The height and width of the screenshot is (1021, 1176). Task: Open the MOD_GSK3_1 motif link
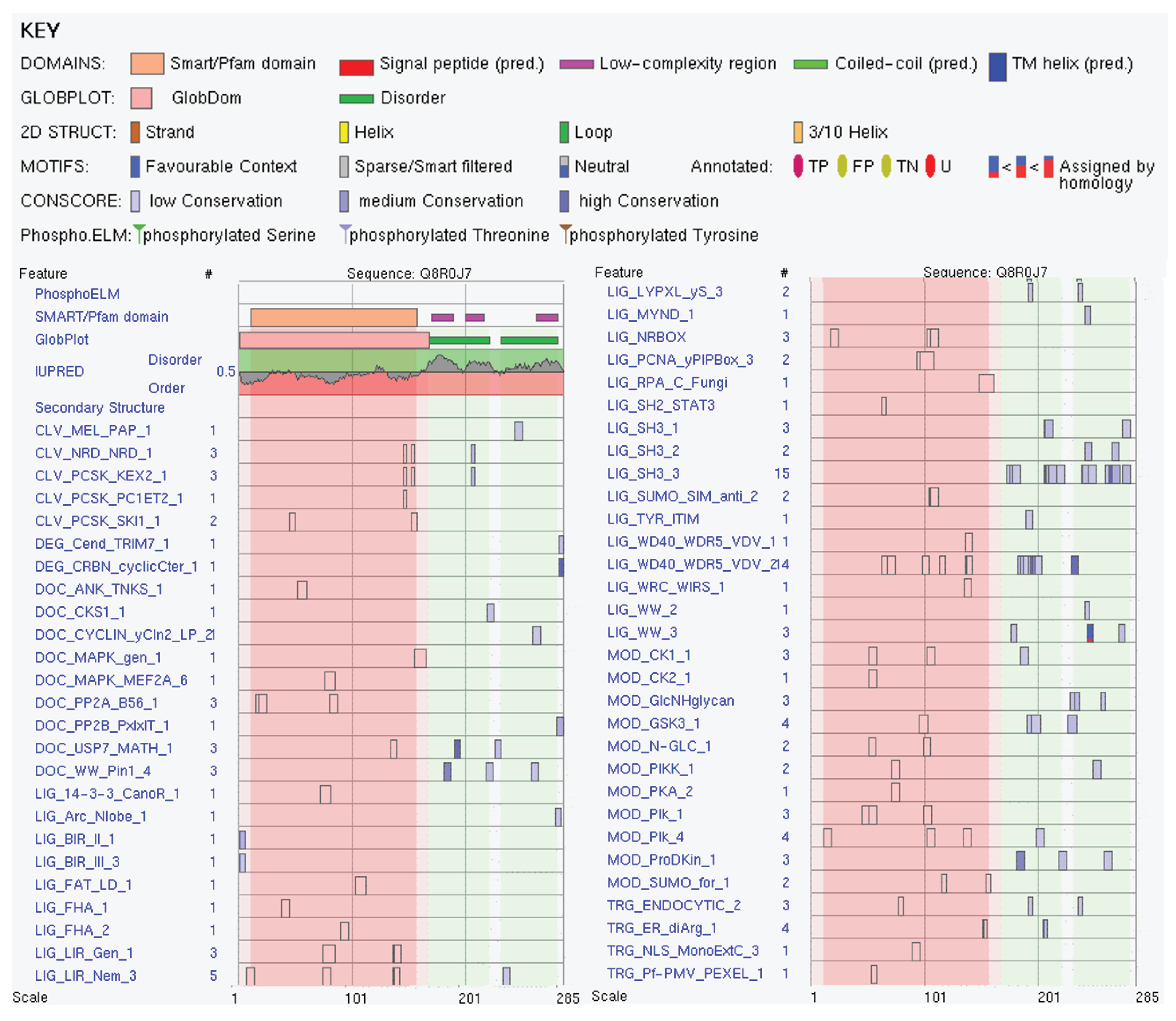653,723
